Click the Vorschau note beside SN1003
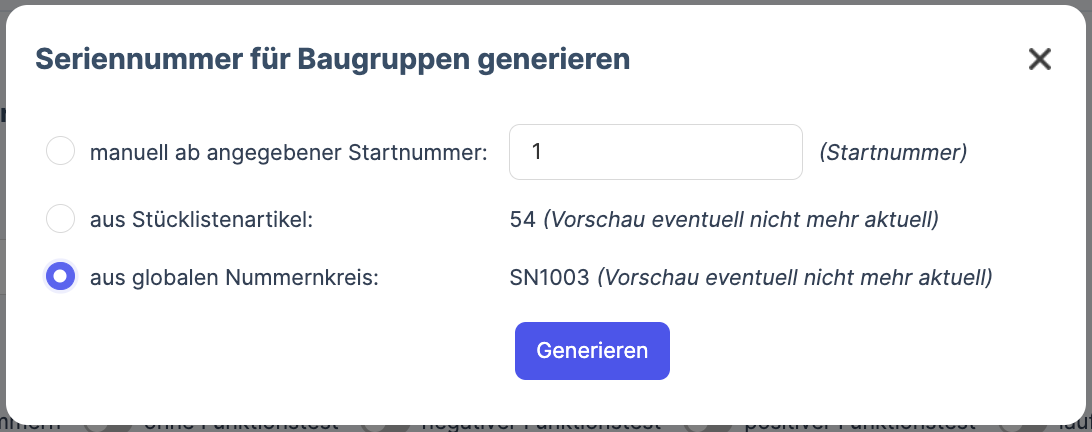This screenshot has width=1092, height=432. pyautogui.click(x=794, y=278)
